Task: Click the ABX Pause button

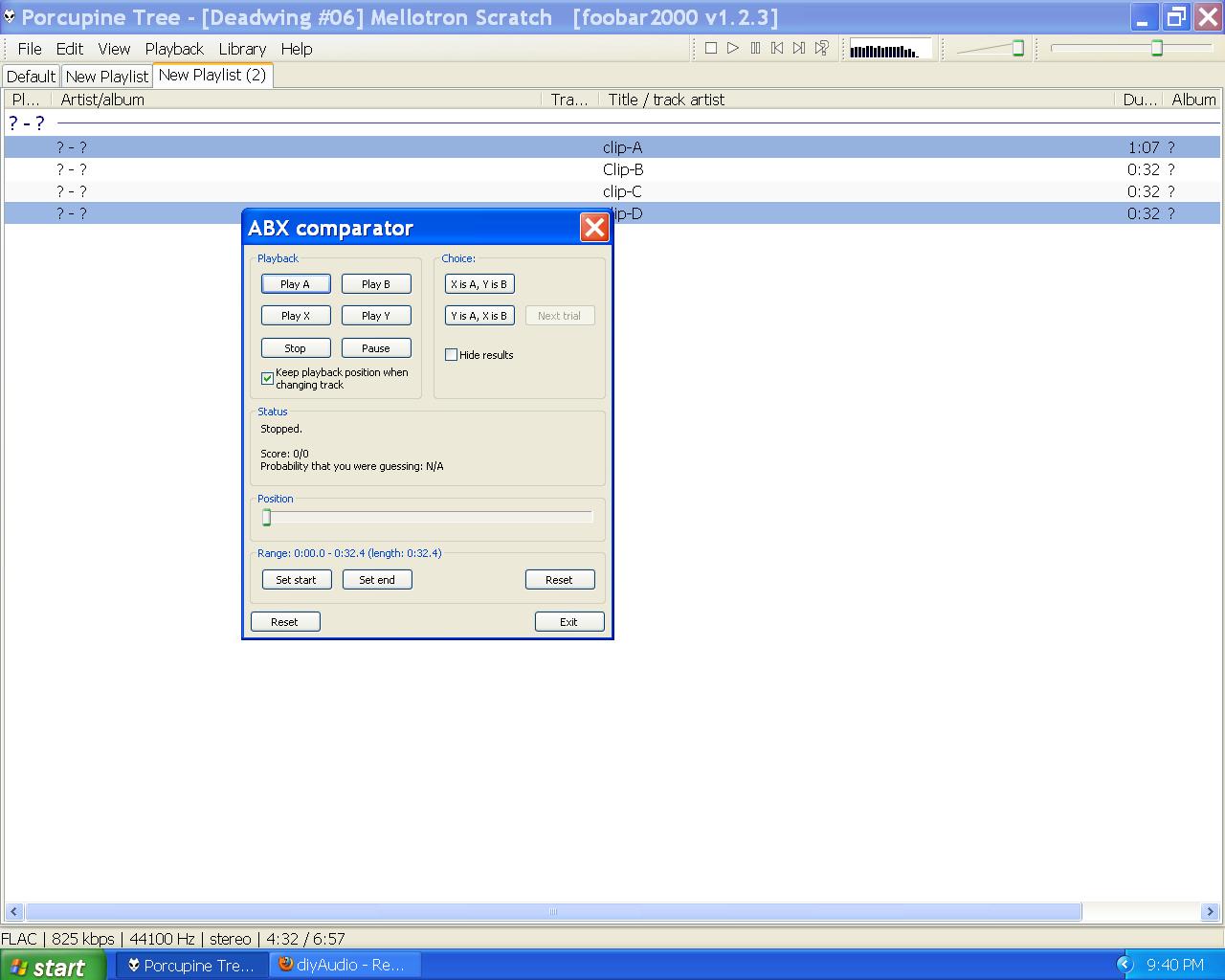Action: click(x=376, y=348)
